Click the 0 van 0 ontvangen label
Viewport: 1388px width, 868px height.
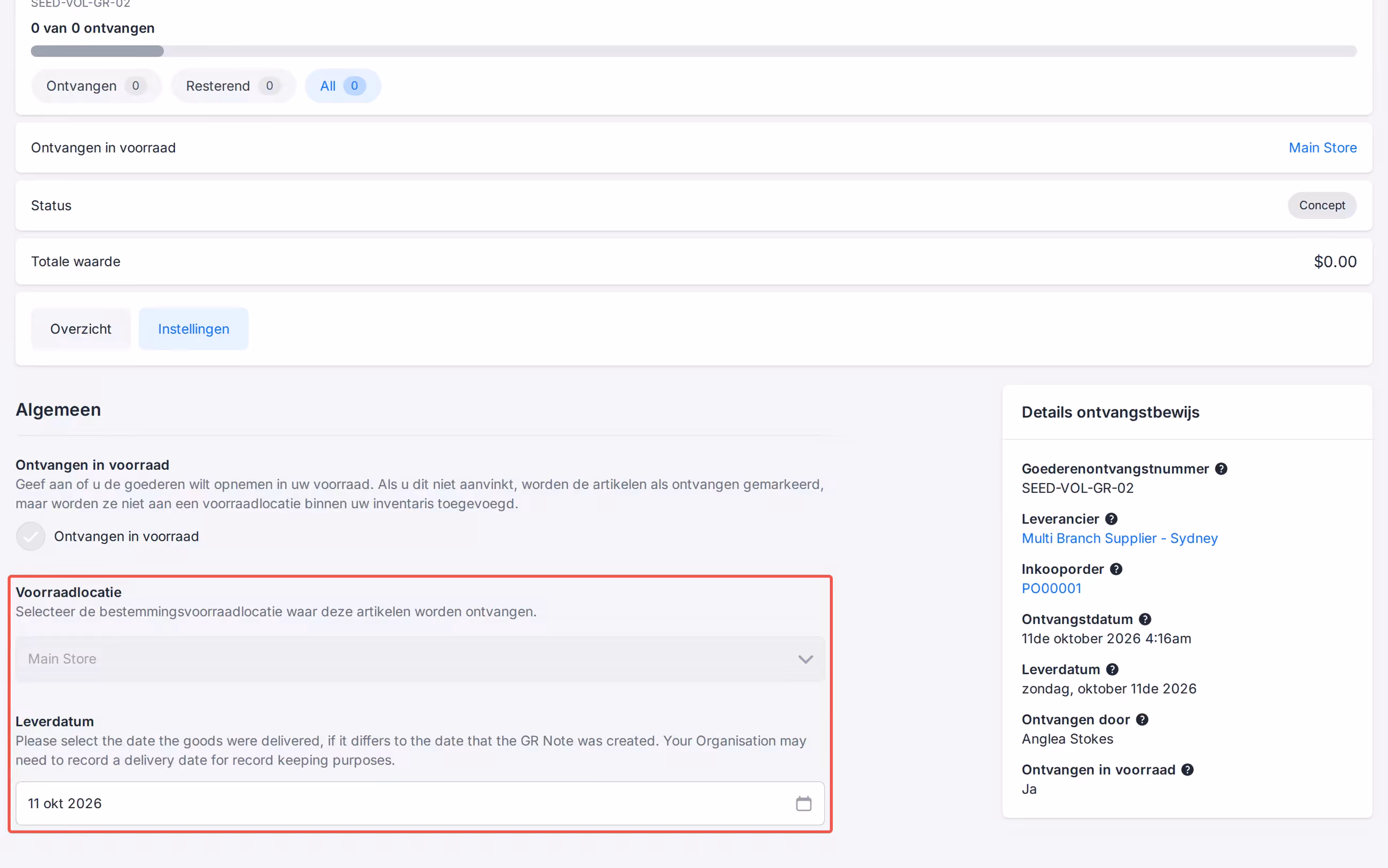92,28
